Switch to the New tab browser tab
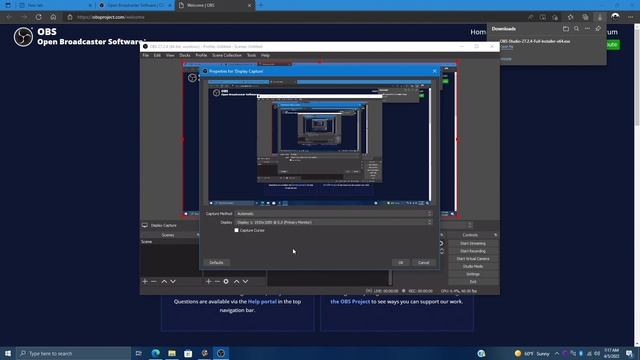Image resolution: width=640 pixels, height=360 pixels. pyautogui.click(x=55, y=5)
